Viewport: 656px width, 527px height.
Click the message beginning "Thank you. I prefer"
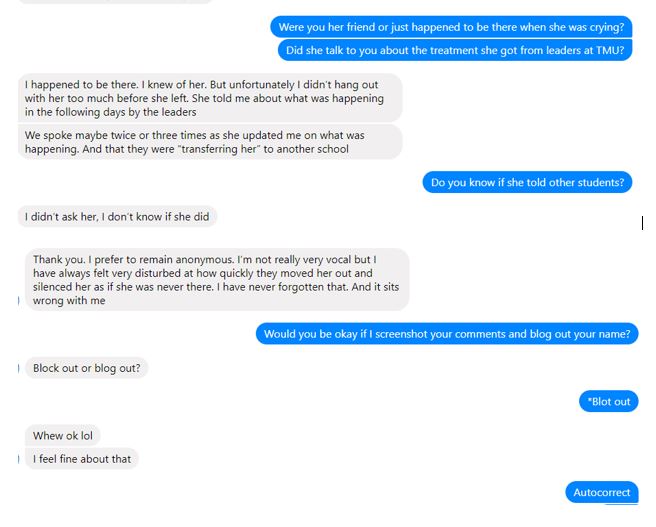[x=216, y=280]
